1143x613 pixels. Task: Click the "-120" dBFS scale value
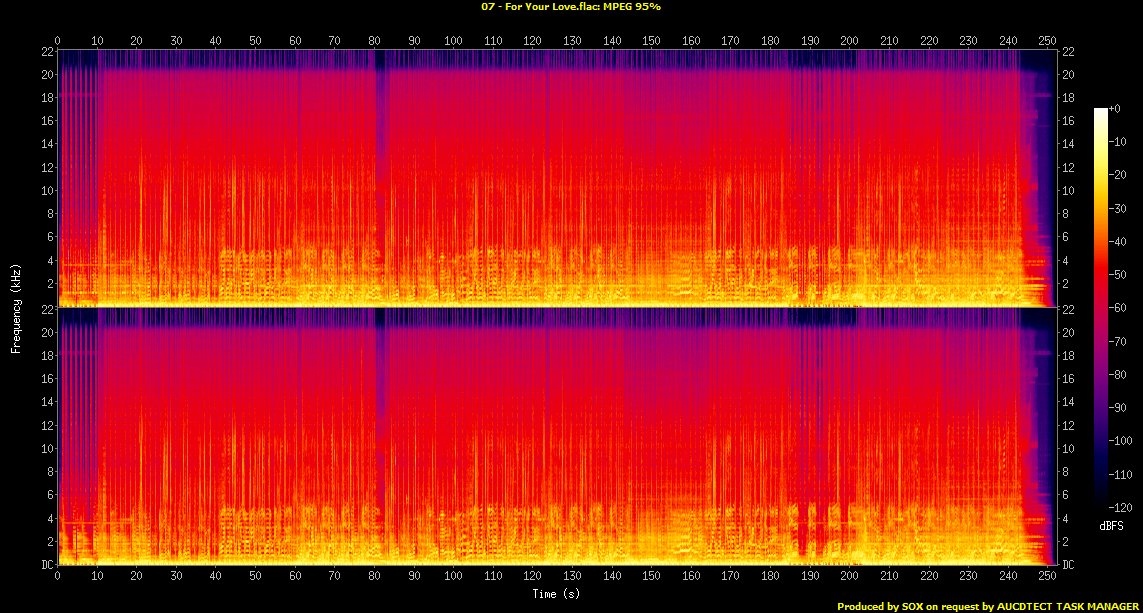(1120, 507)
